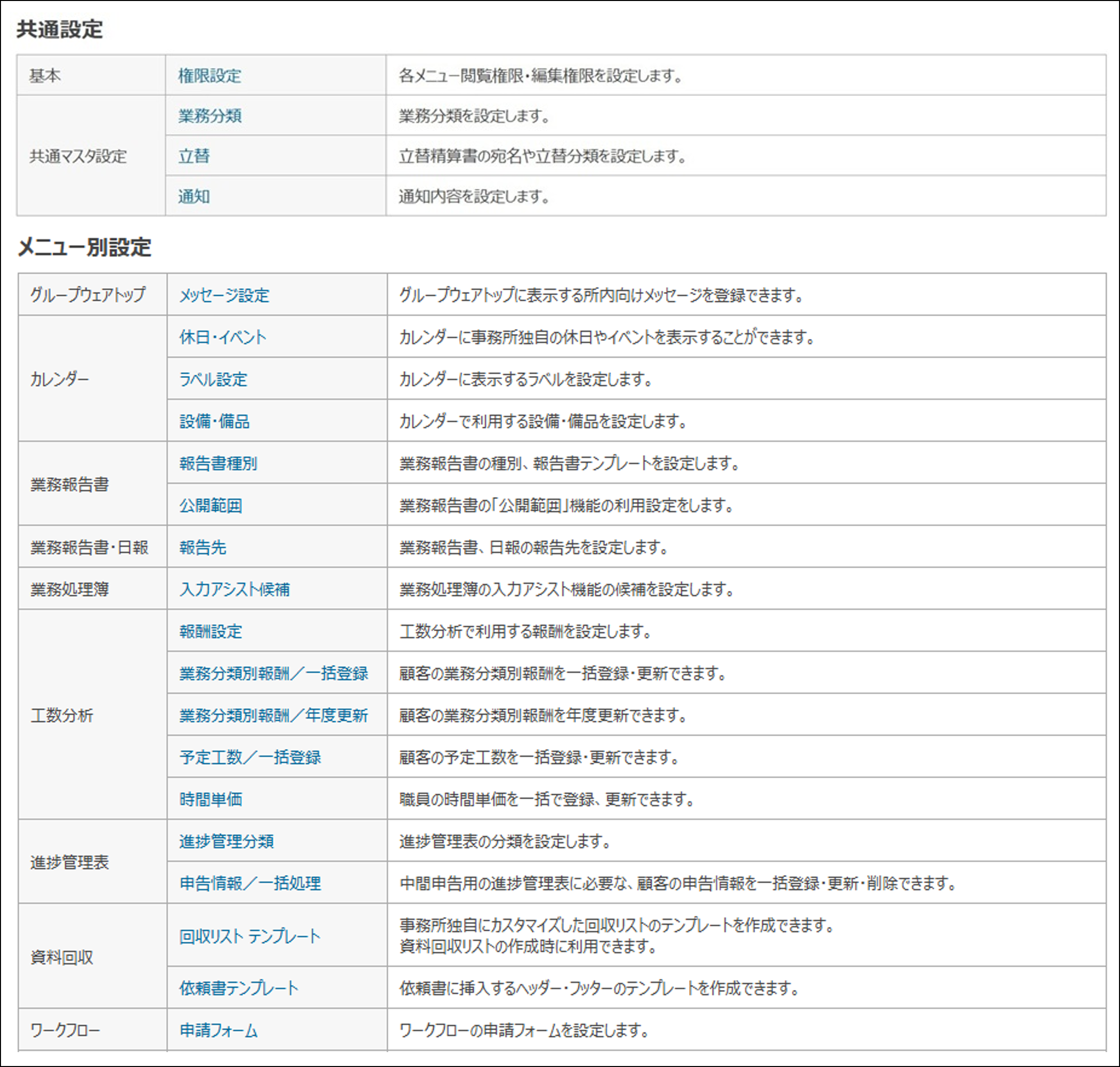Open 業務分類別報酬/年度更新 link
The image size is (1120, 1067).
click(273, 716)
